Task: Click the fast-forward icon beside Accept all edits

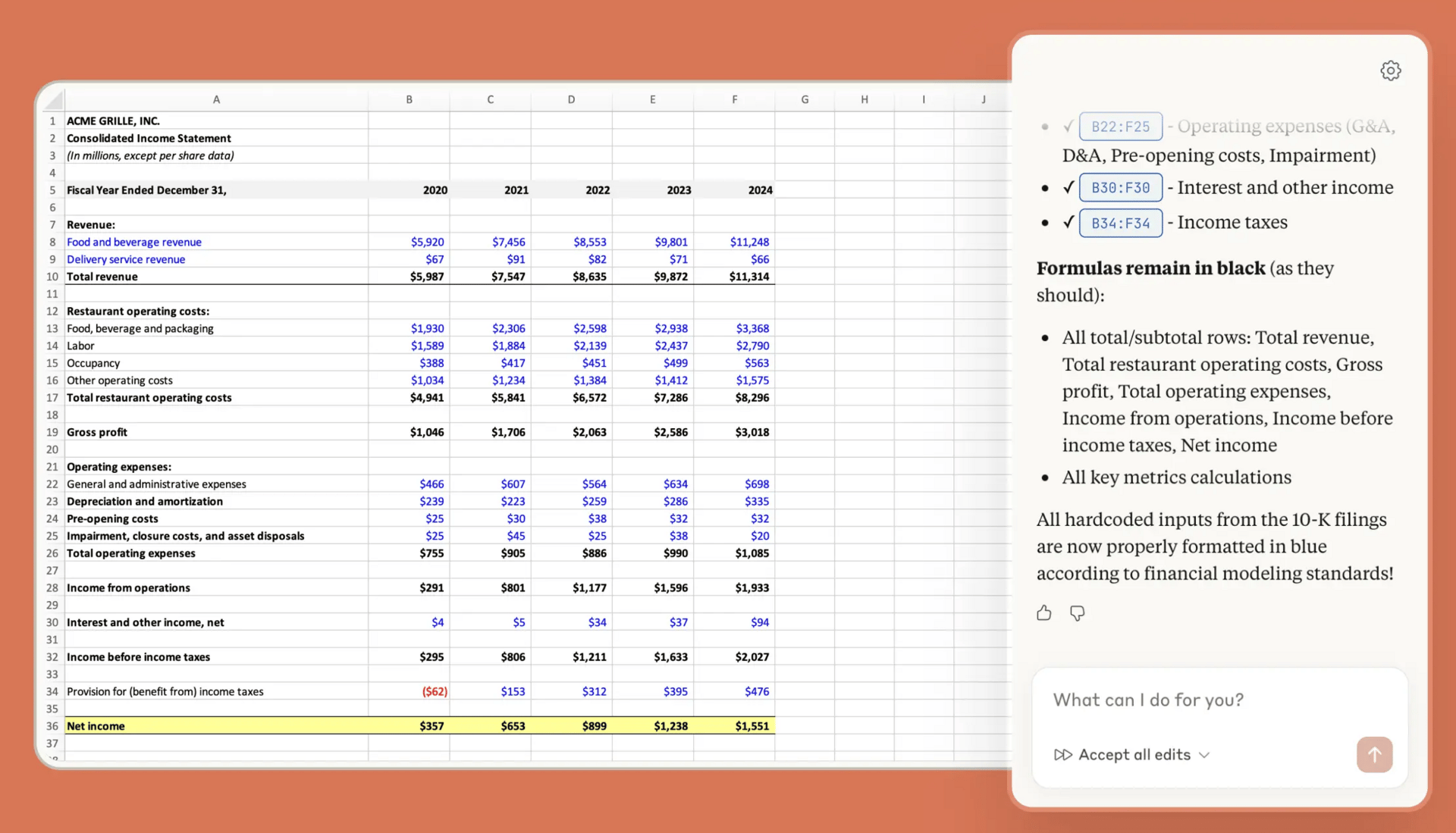Action: tap(1062, 755)
